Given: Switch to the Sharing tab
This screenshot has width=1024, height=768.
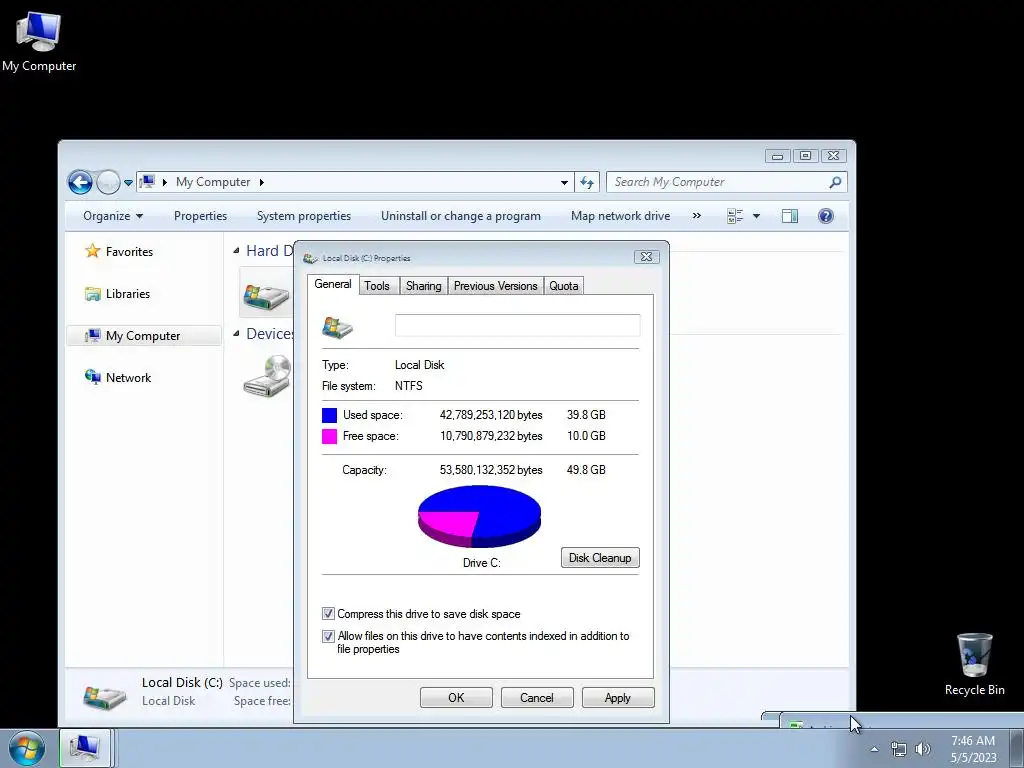Looking at the screenshot, I should coord(423,286).
